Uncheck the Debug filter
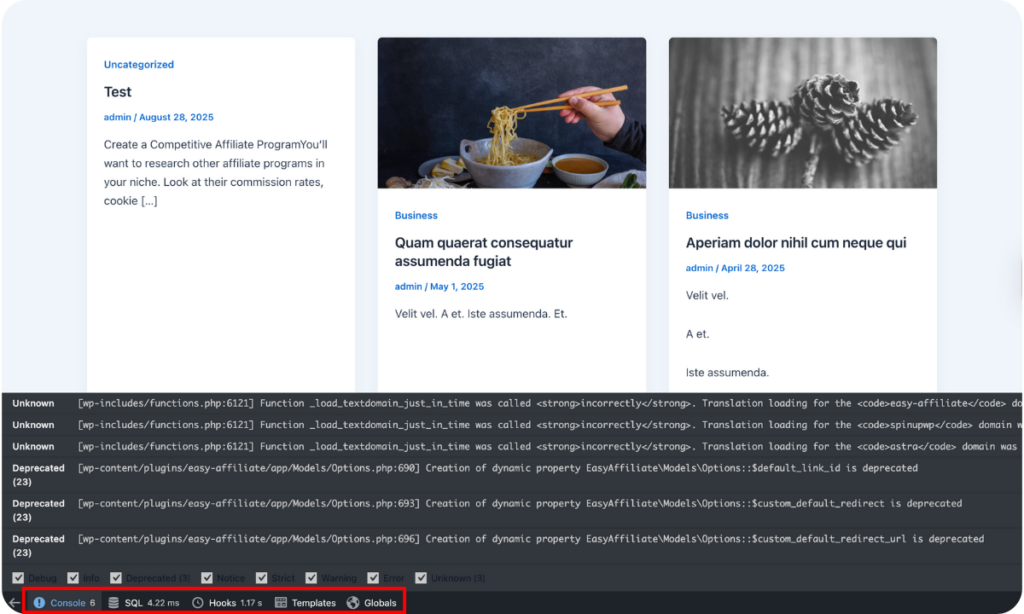 [x=18, y=577]
